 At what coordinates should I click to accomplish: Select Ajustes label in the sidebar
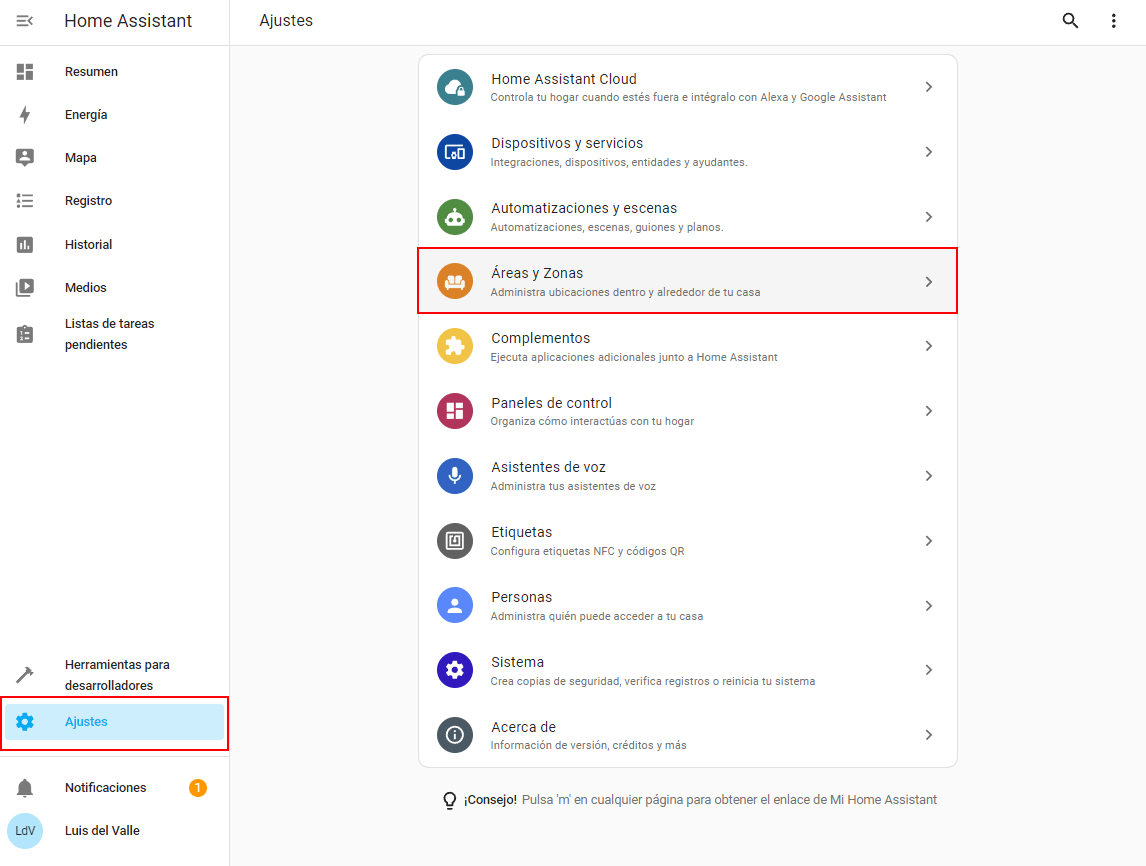(86, 722)
